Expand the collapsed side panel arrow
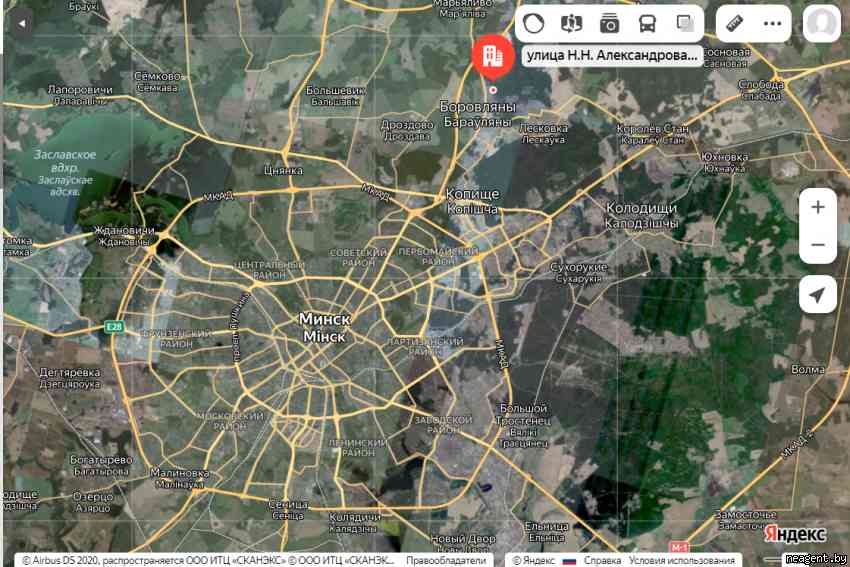 tap(16, 21)
